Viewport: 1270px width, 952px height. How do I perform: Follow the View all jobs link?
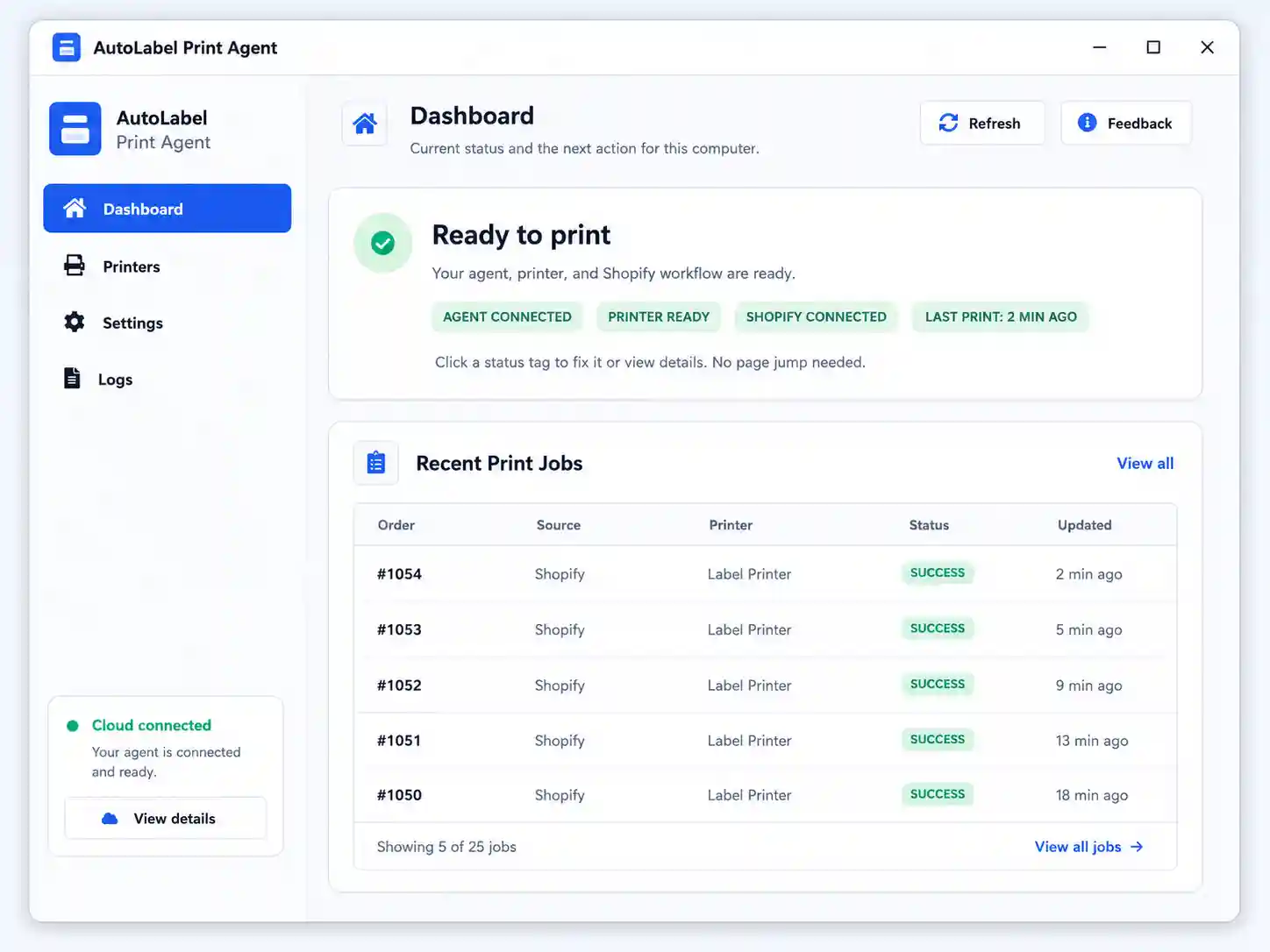click(x=1089, y=847)
